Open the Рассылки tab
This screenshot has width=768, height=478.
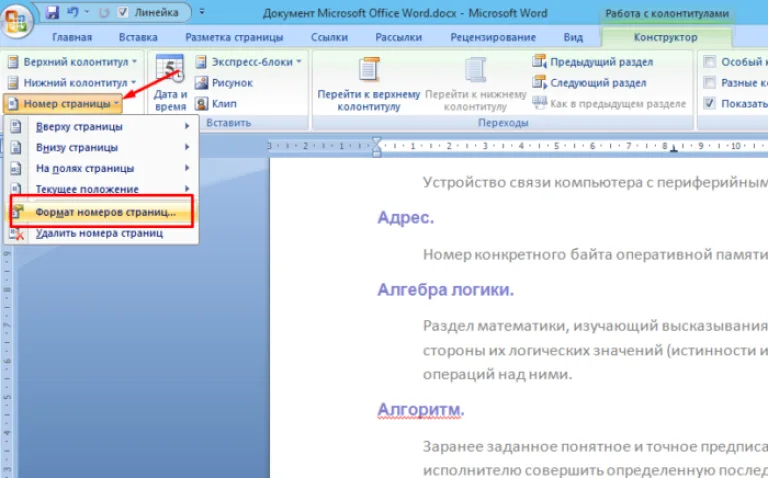[399, 37]
